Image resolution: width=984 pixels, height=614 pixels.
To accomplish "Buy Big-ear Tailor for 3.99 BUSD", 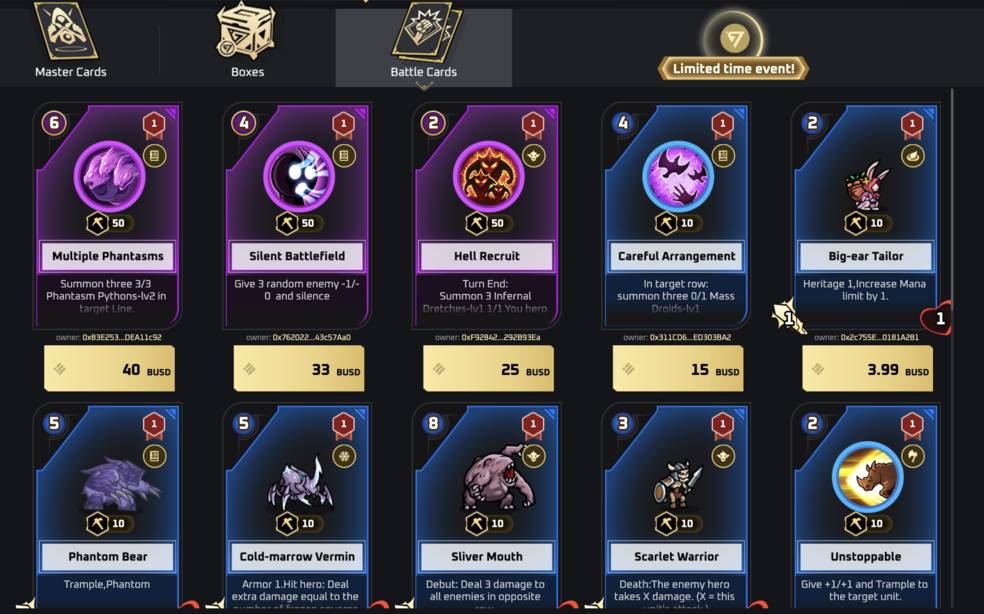I will 867,369.
